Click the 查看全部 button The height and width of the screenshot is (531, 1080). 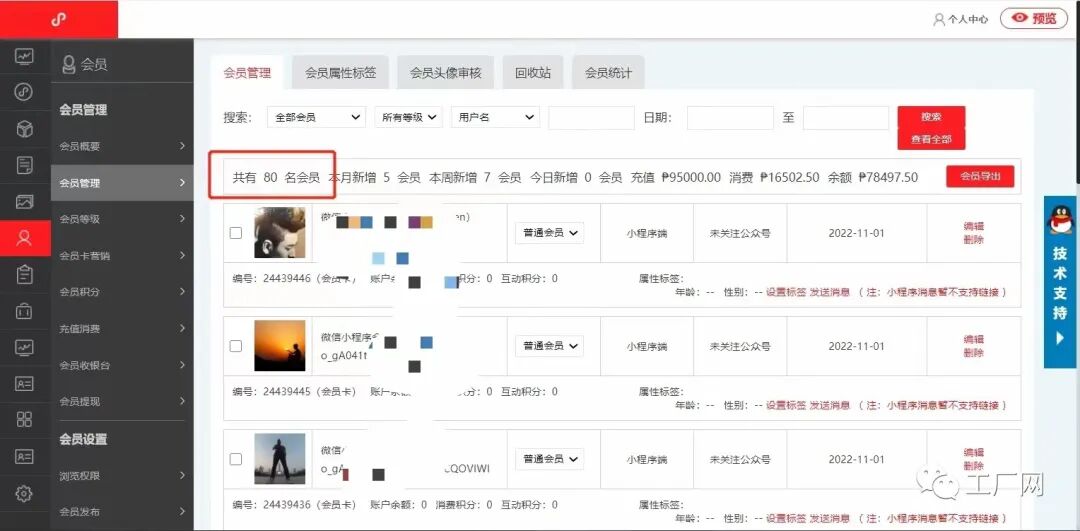(x=931, y=138)
